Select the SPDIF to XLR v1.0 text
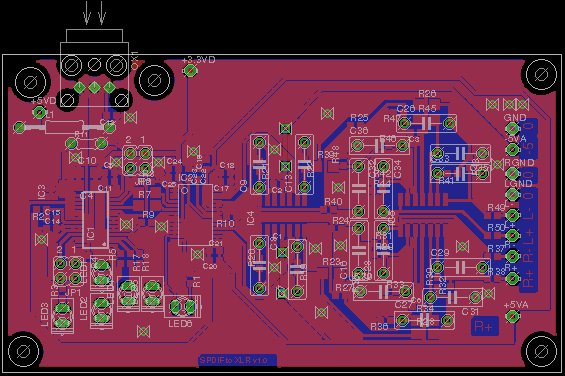The image size is (565, 376). (x=233, y=360)
